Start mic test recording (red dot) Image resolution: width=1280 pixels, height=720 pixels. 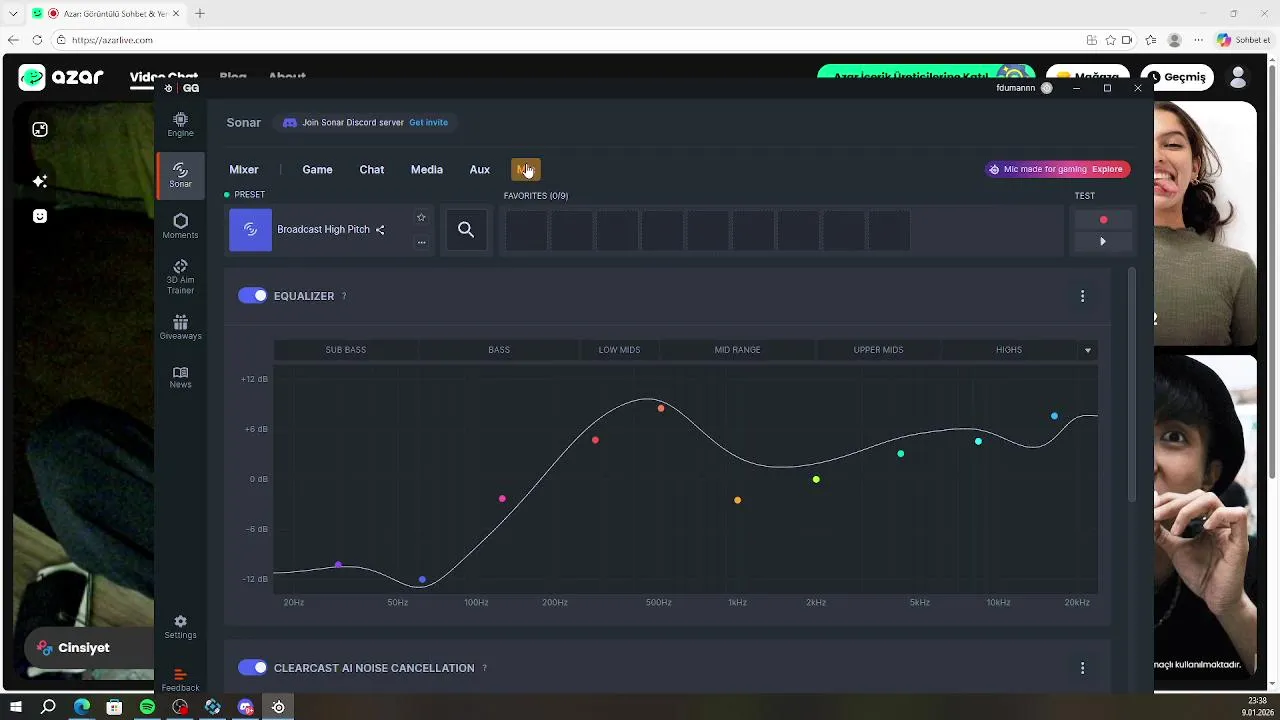[x=1103, y=220]
